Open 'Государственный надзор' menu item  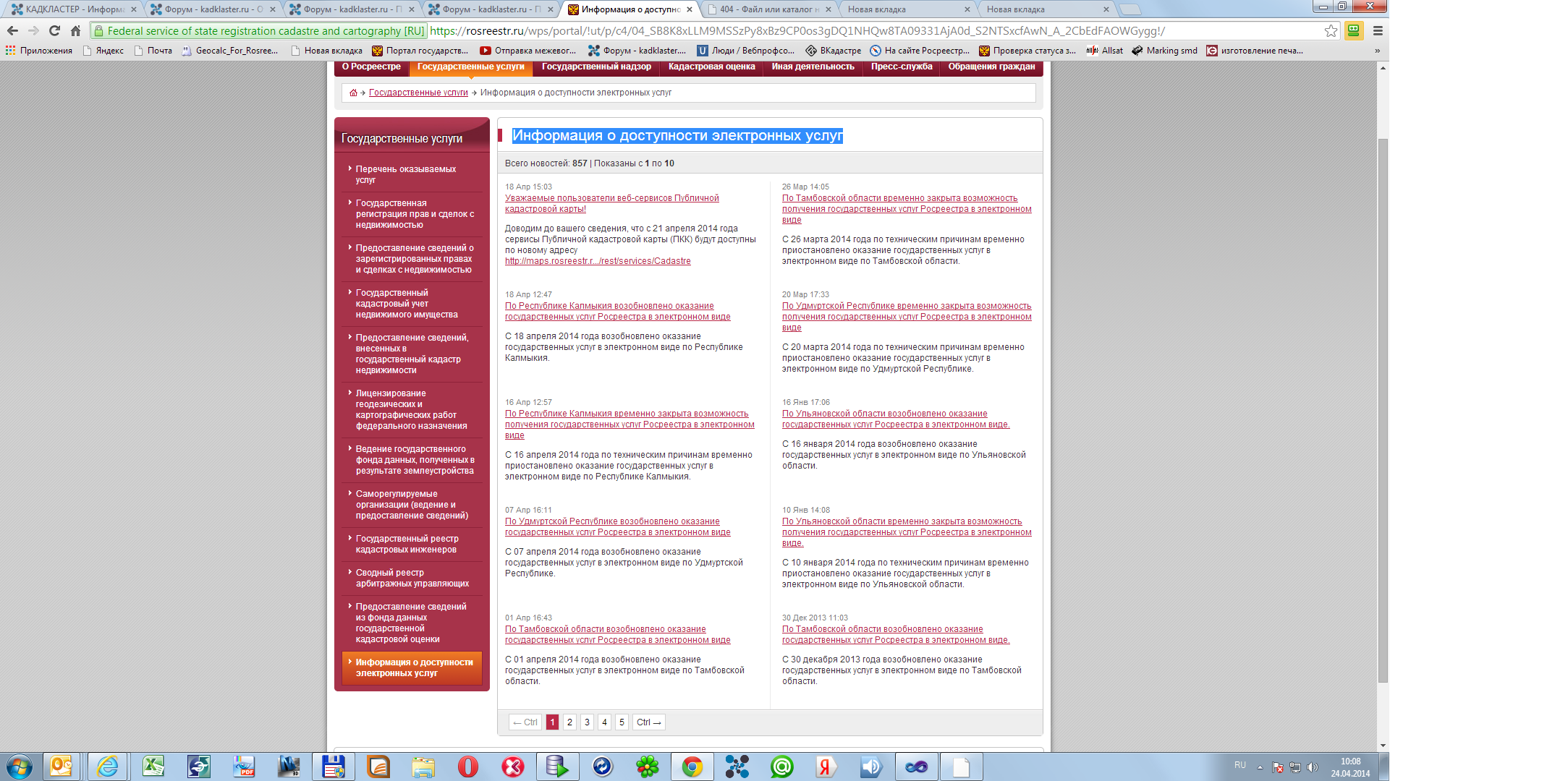(596, 67)
